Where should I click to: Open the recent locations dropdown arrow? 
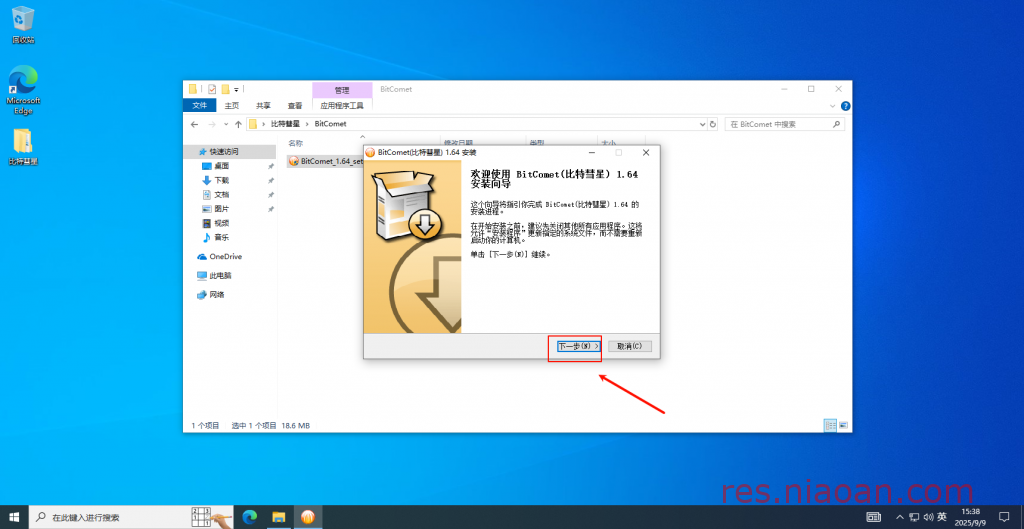[226, 124]
